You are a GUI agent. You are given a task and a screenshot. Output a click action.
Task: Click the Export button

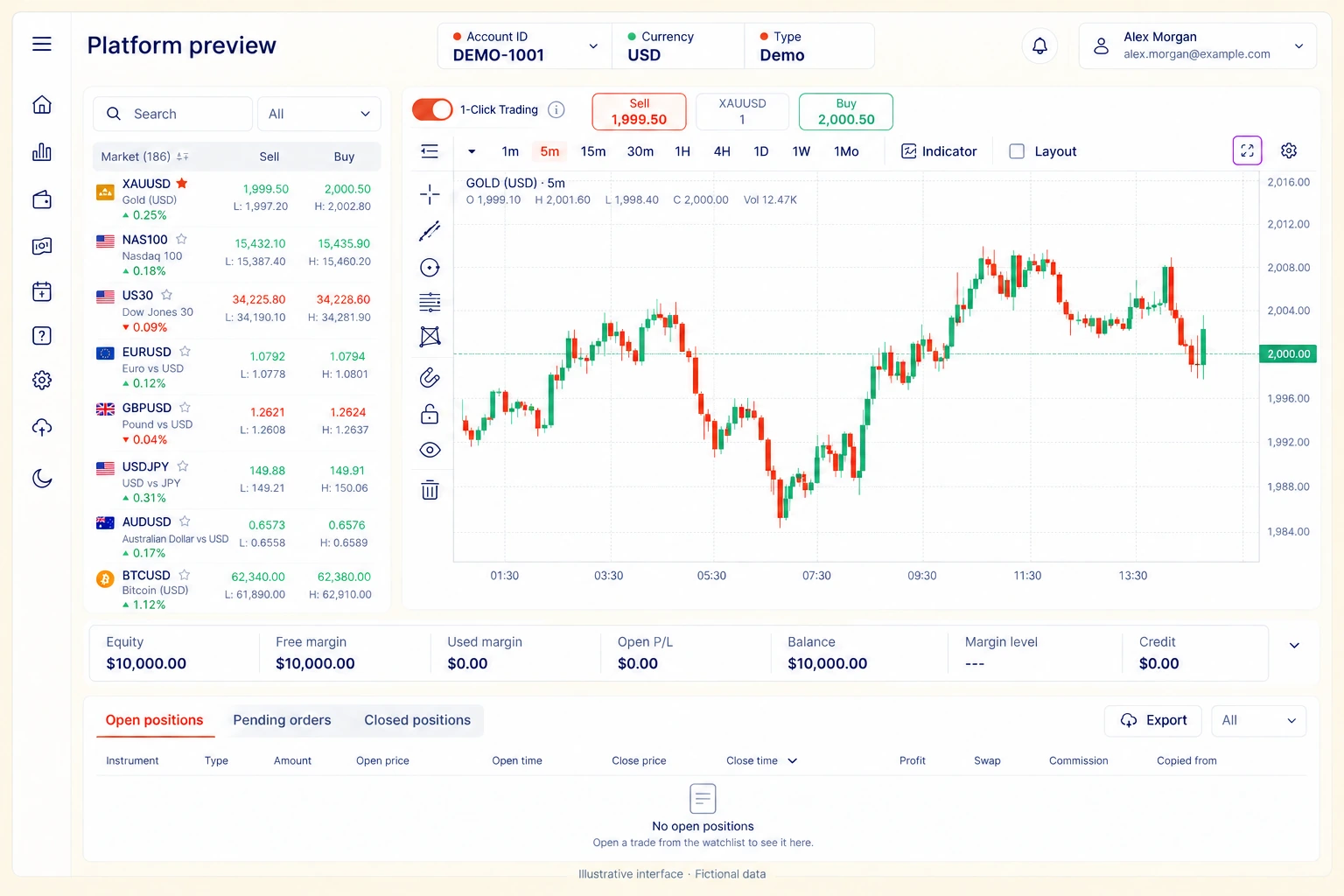click(x=1153, y=721)
